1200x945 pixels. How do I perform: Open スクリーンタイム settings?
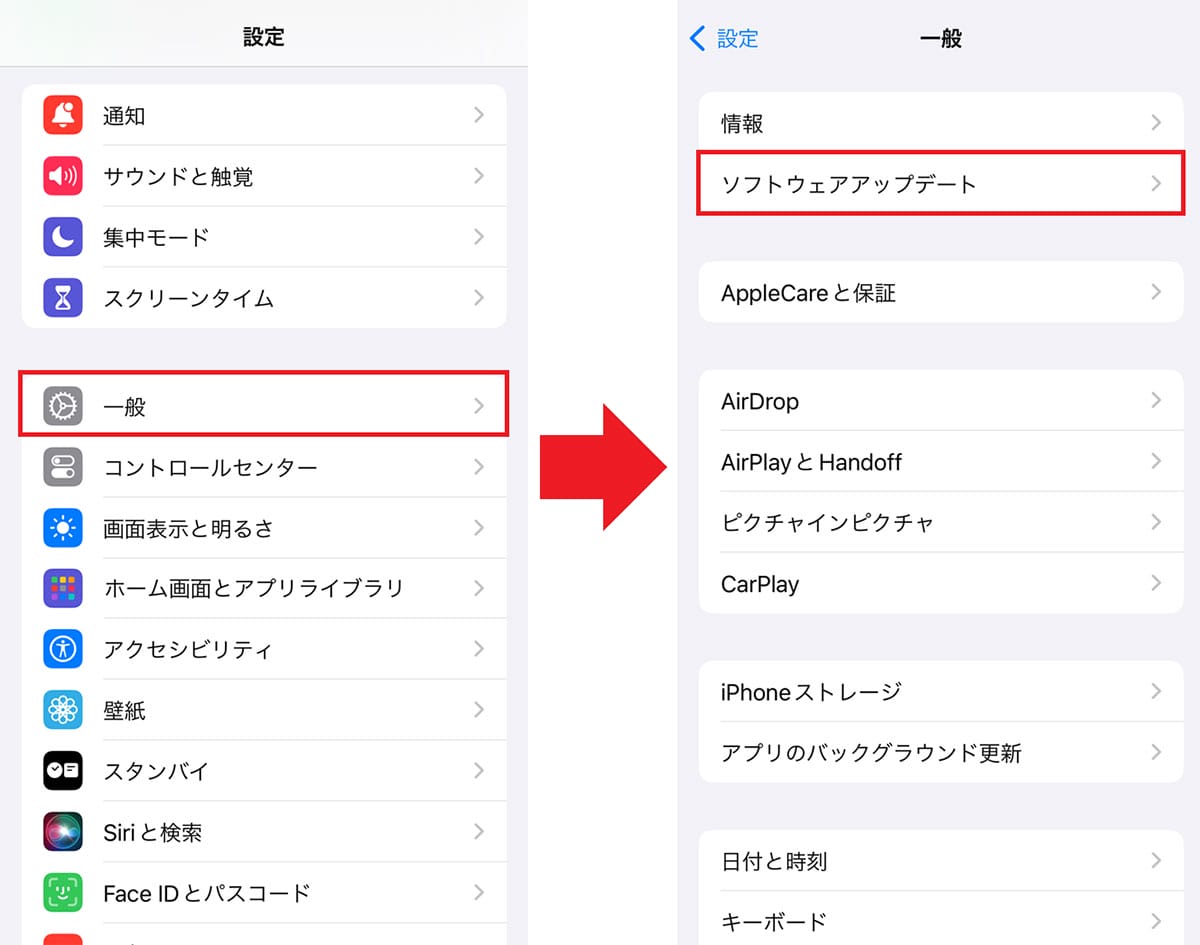[264, 298]
